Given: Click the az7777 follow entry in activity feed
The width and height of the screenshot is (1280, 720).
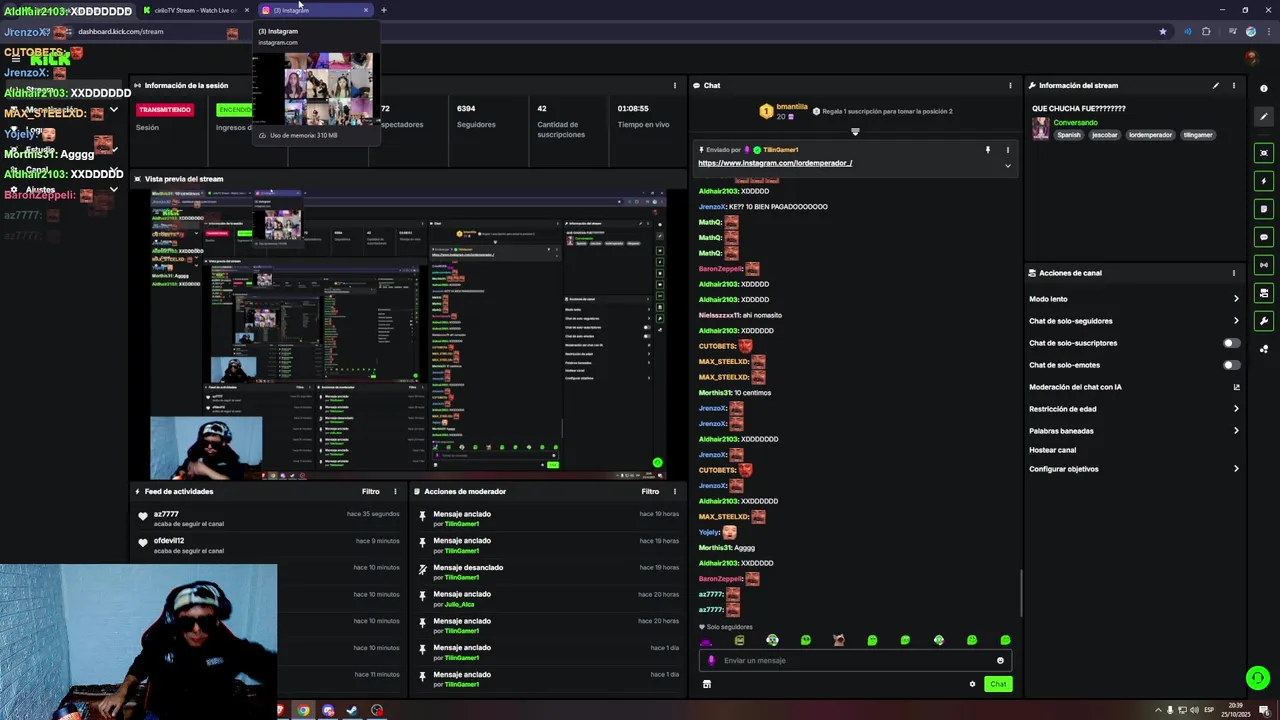Looking at the screenshot, I should coord(270,518).
